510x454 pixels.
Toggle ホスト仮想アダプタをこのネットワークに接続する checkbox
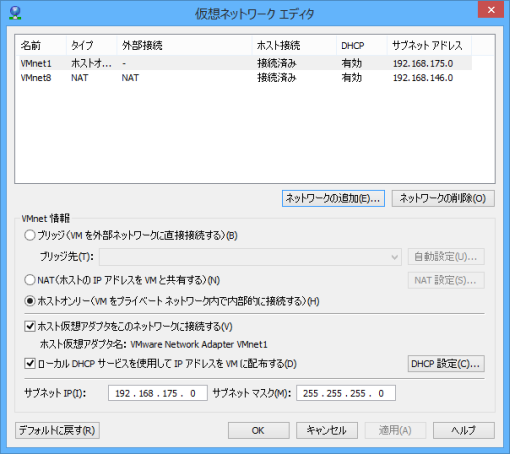pos(30,326)
